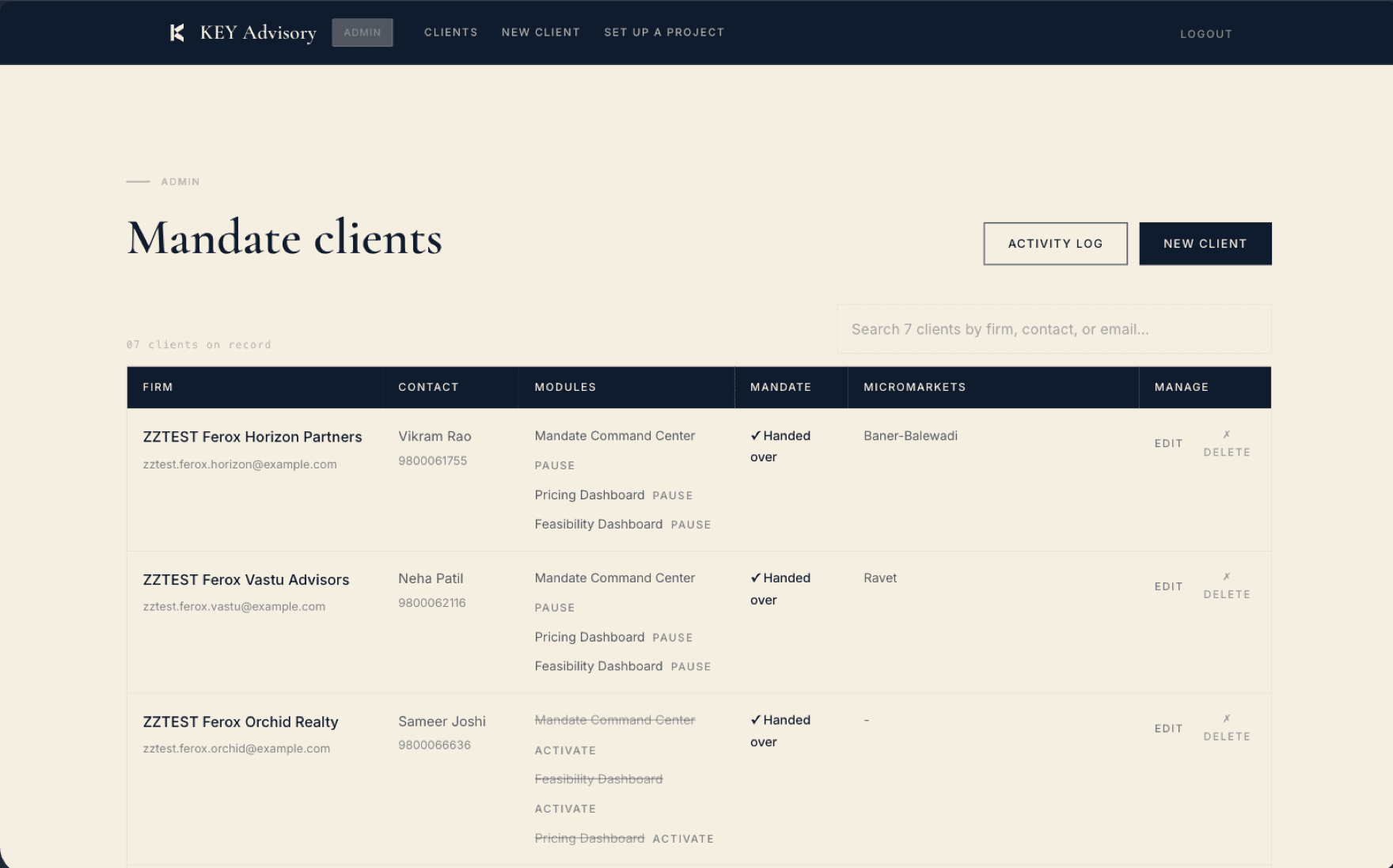Open the ACTIVITY LOG button
This screenshot has width=1393, height=868.
pyautogui.click(x=1055, y=244)
